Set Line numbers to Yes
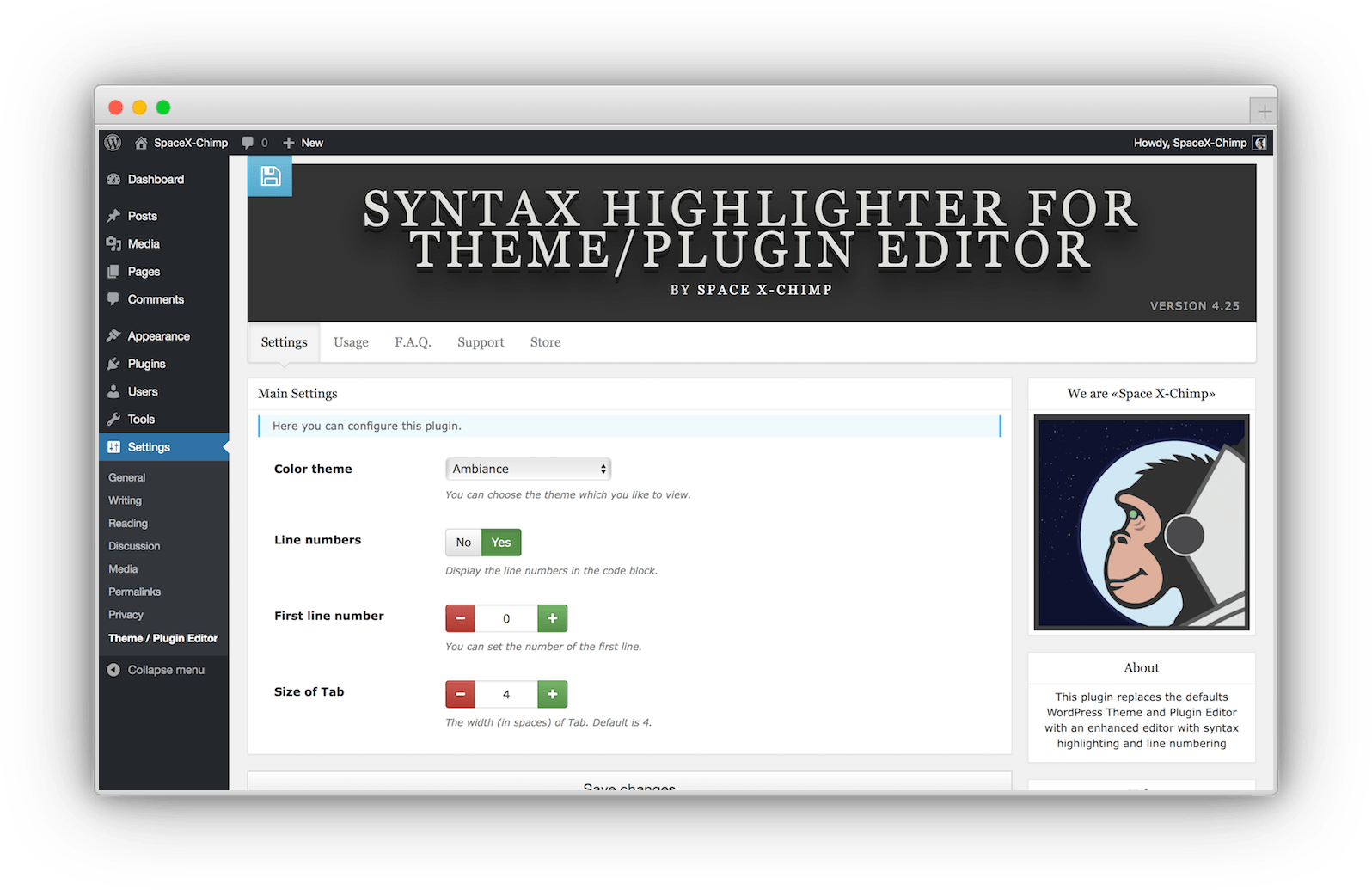This screenshot has height=890, width=1372. (x=501, y=543)
